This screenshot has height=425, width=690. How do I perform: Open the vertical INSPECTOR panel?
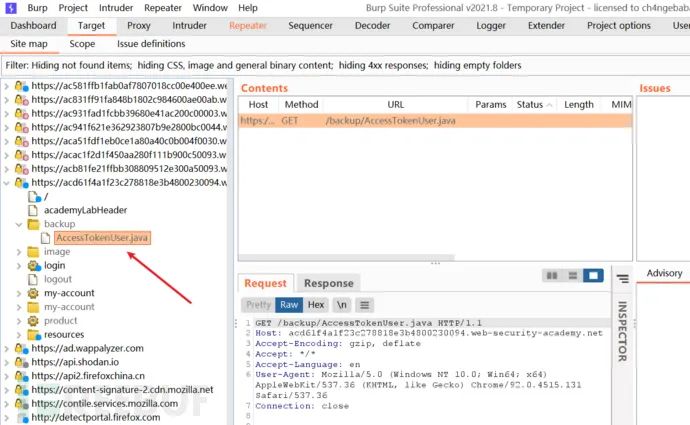pyautogui.click(x=622, y=331)
